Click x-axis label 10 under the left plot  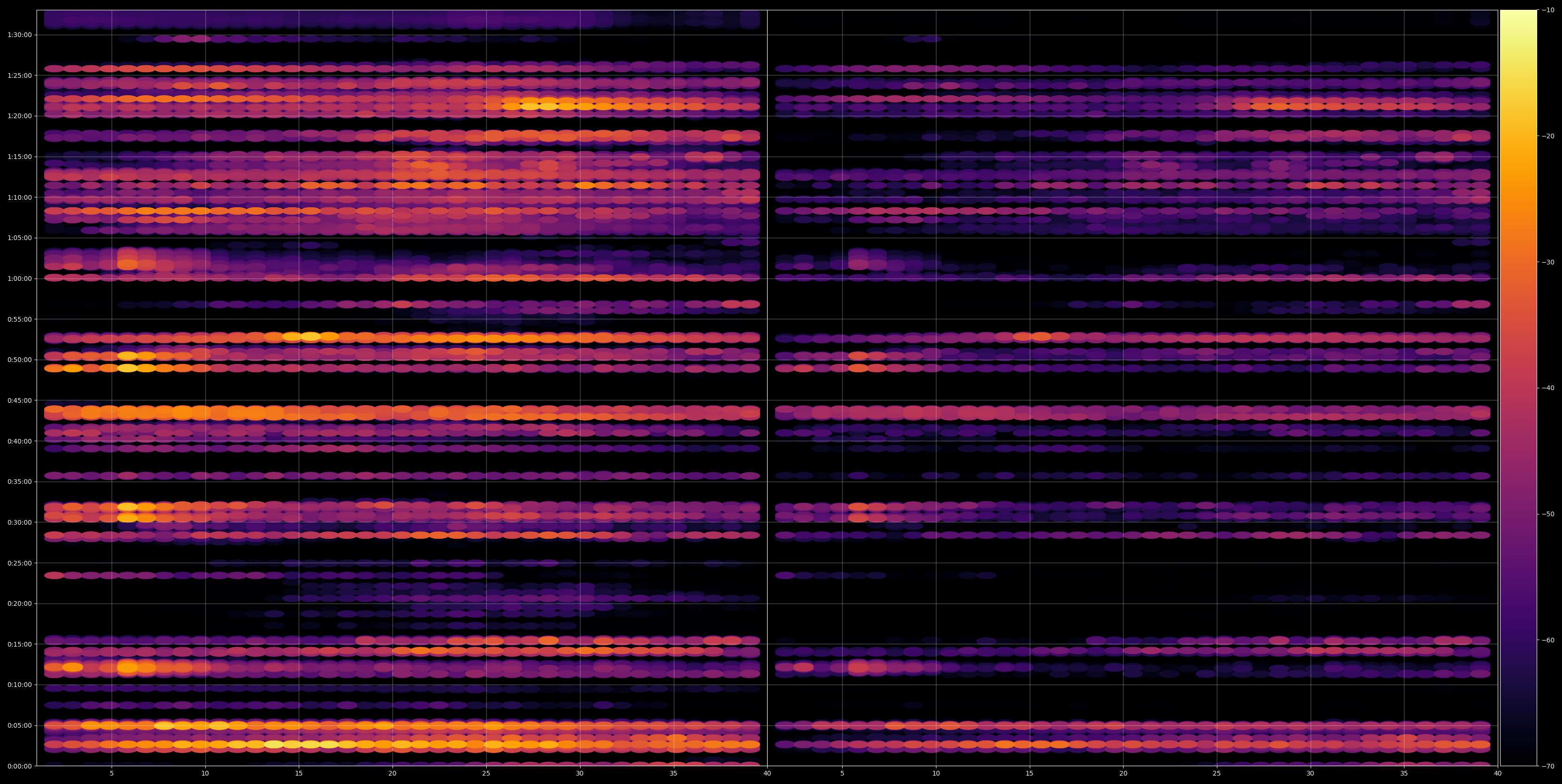205,774
